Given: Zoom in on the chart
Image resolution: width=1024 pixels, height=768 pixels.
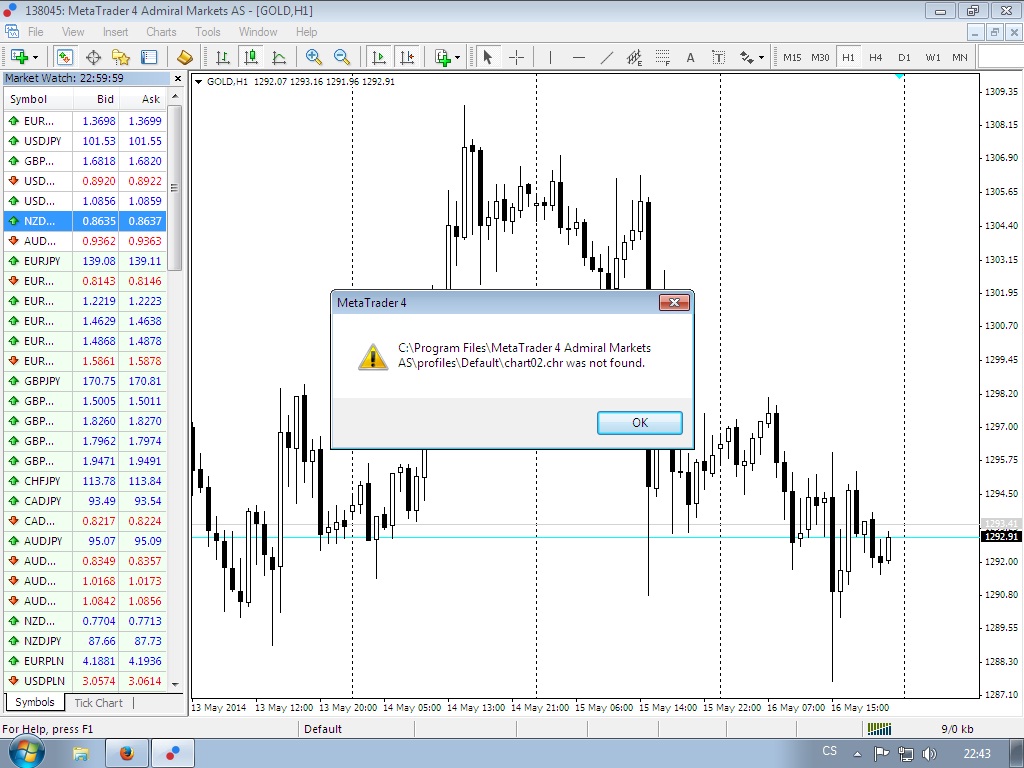Looking at the screenshot, I should pyautogui.click(x=313, y=57).
